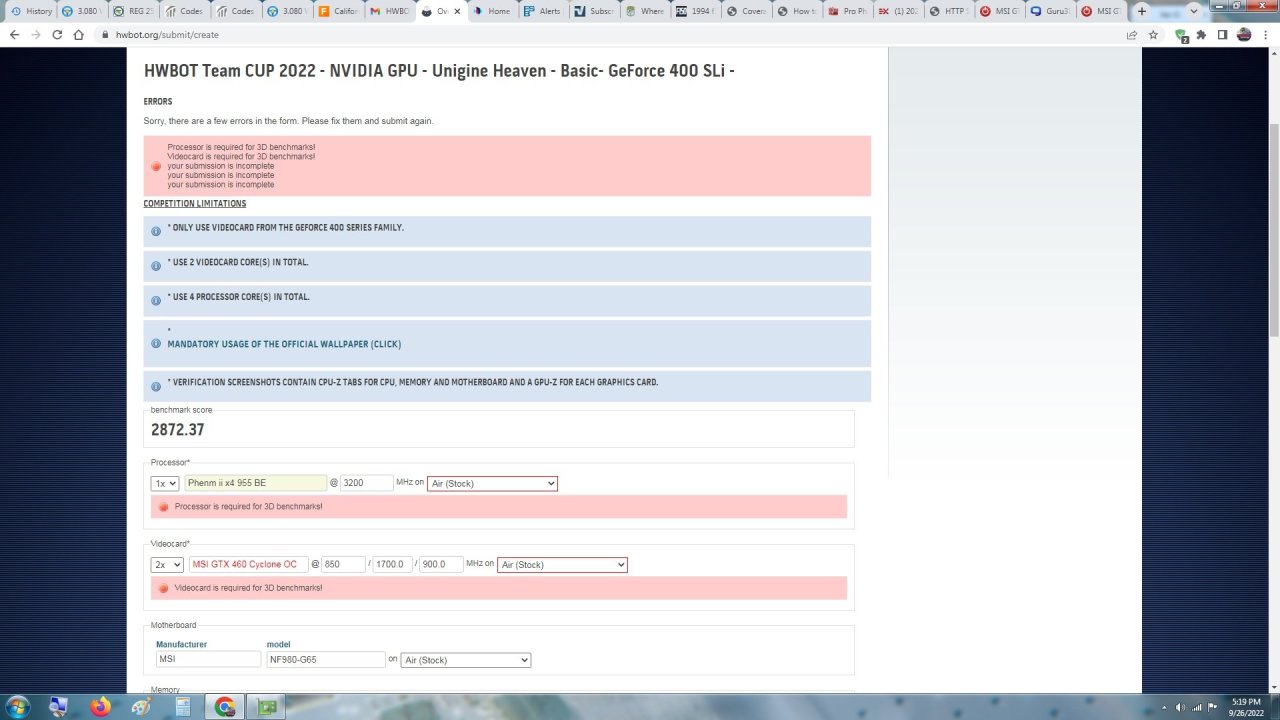Click the share page icon in address bar
Screen dimensions: 1280x720
[1131, 34]
